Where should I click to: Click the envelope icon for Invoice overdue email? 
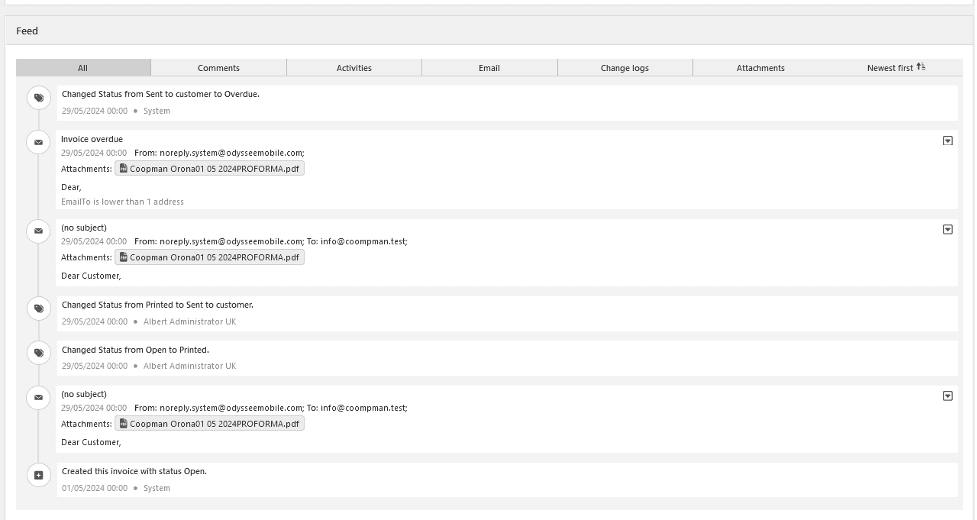click(x=39, y=143)
